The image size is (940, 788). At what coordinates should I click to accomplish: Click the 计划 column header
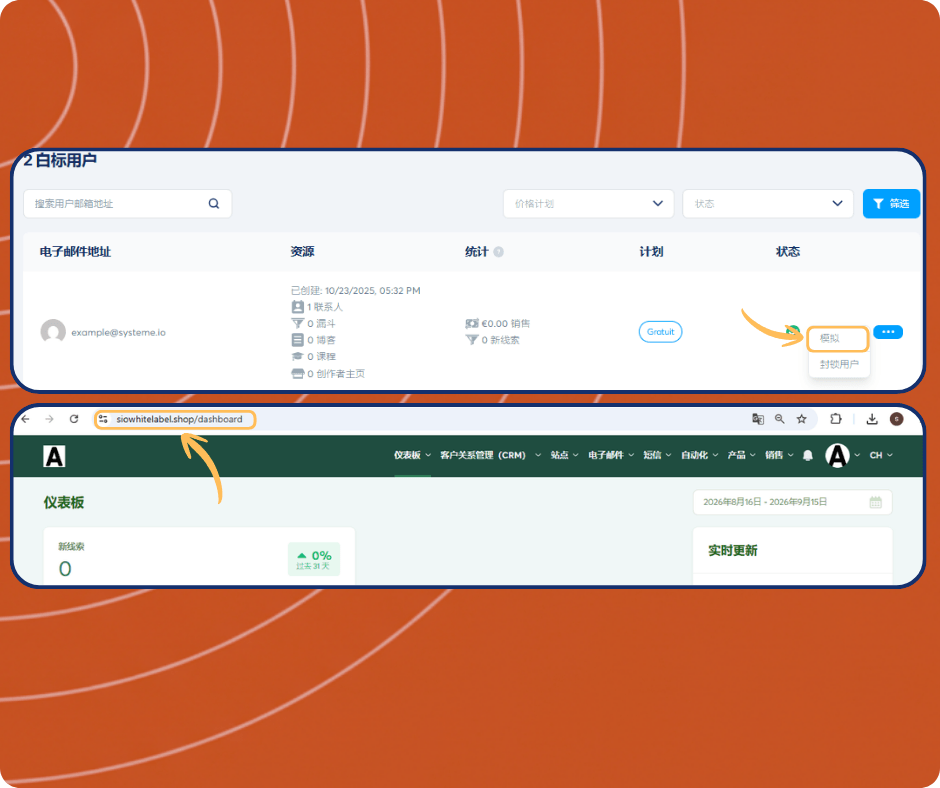(651, 252)
